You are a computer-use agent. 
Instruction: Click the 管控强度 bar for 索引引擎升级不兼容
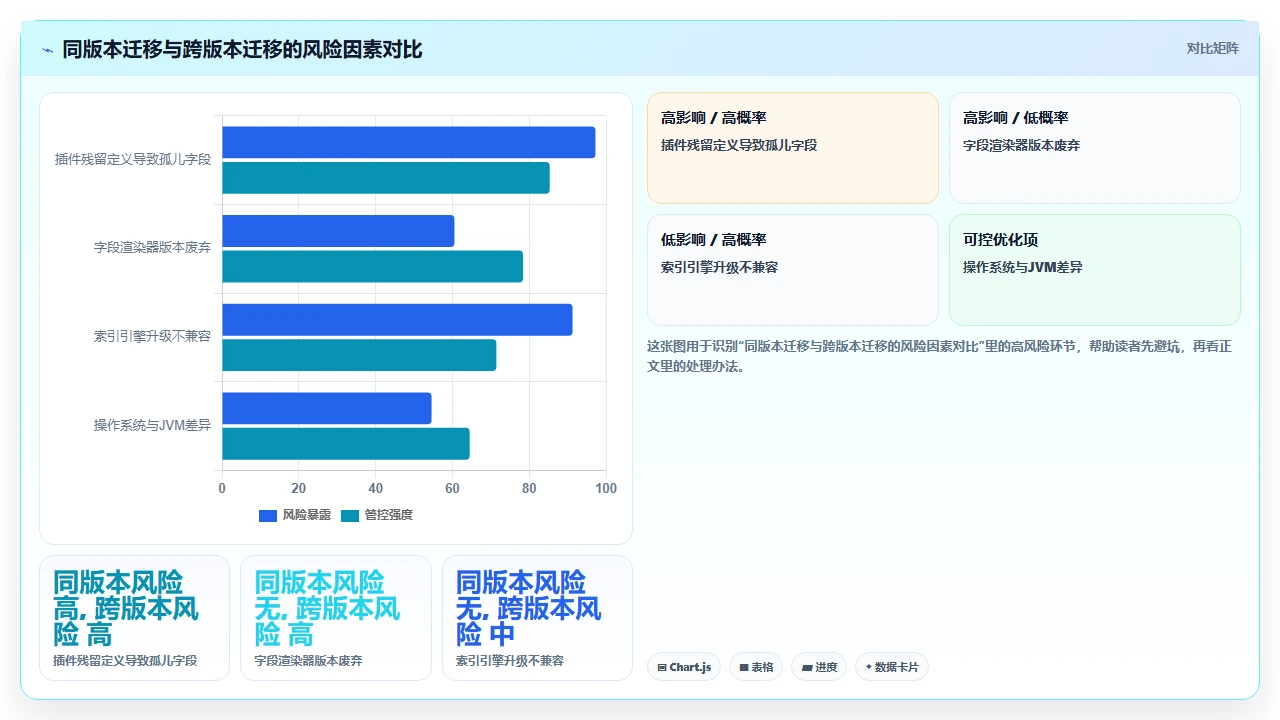point(359,355)
